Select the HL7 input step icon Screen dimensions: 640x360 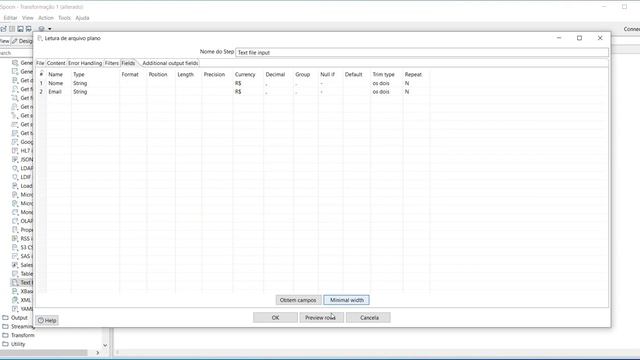click(15, 151)
